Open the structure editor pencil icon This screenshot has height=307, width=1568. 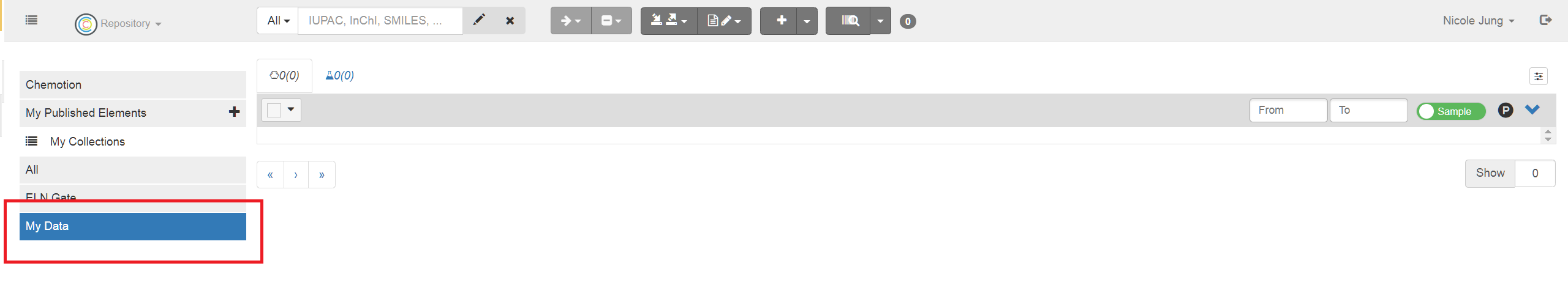click(479, 20)
